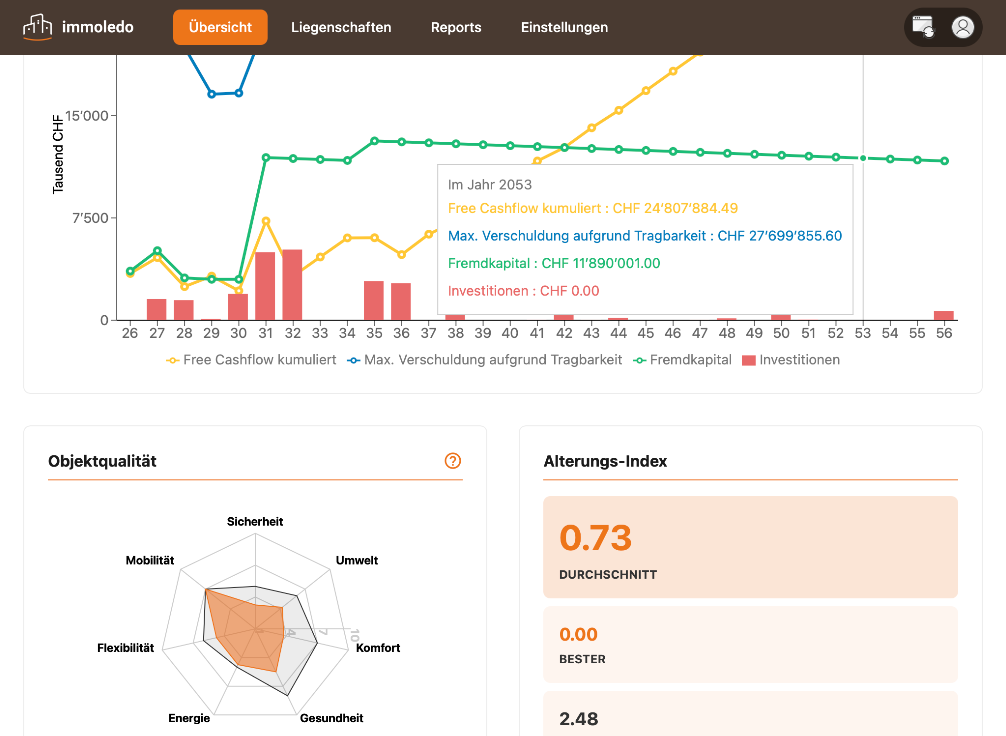
Task: Click the Fremdkapital data point at year 31
Action: [x=266, y=157]
